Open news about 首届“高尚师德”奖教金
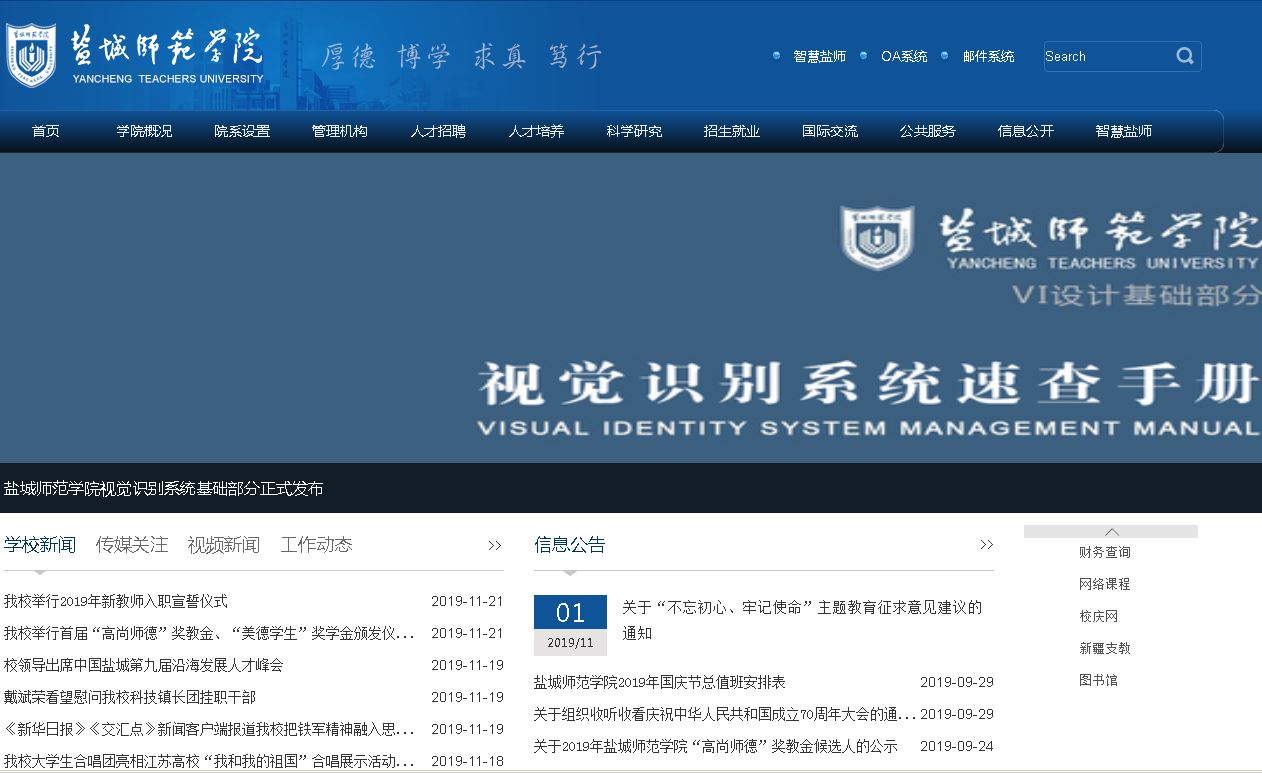Screen dimensions: 1262x773 click(x=209, y=633)
